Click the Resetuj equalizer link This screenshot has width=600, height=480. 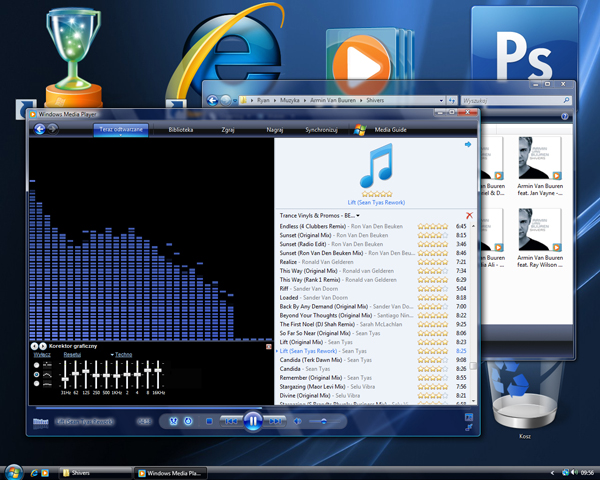pyautogui.click(x=72, y=354)
